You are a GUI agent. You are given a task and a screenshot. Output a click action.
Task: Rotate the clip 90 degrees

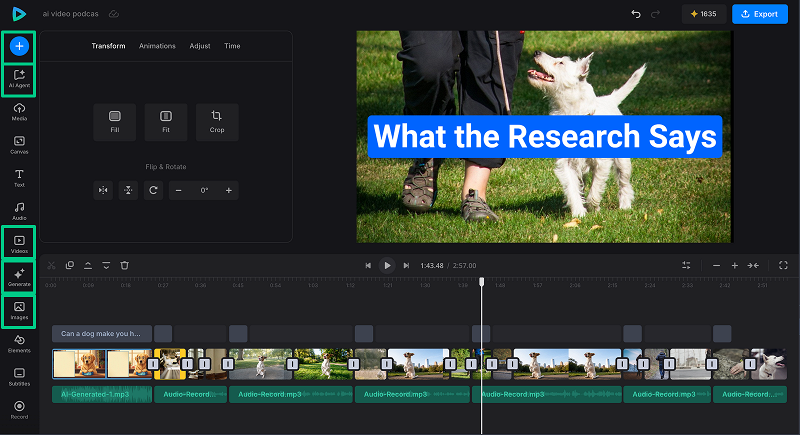click(153, 190)
